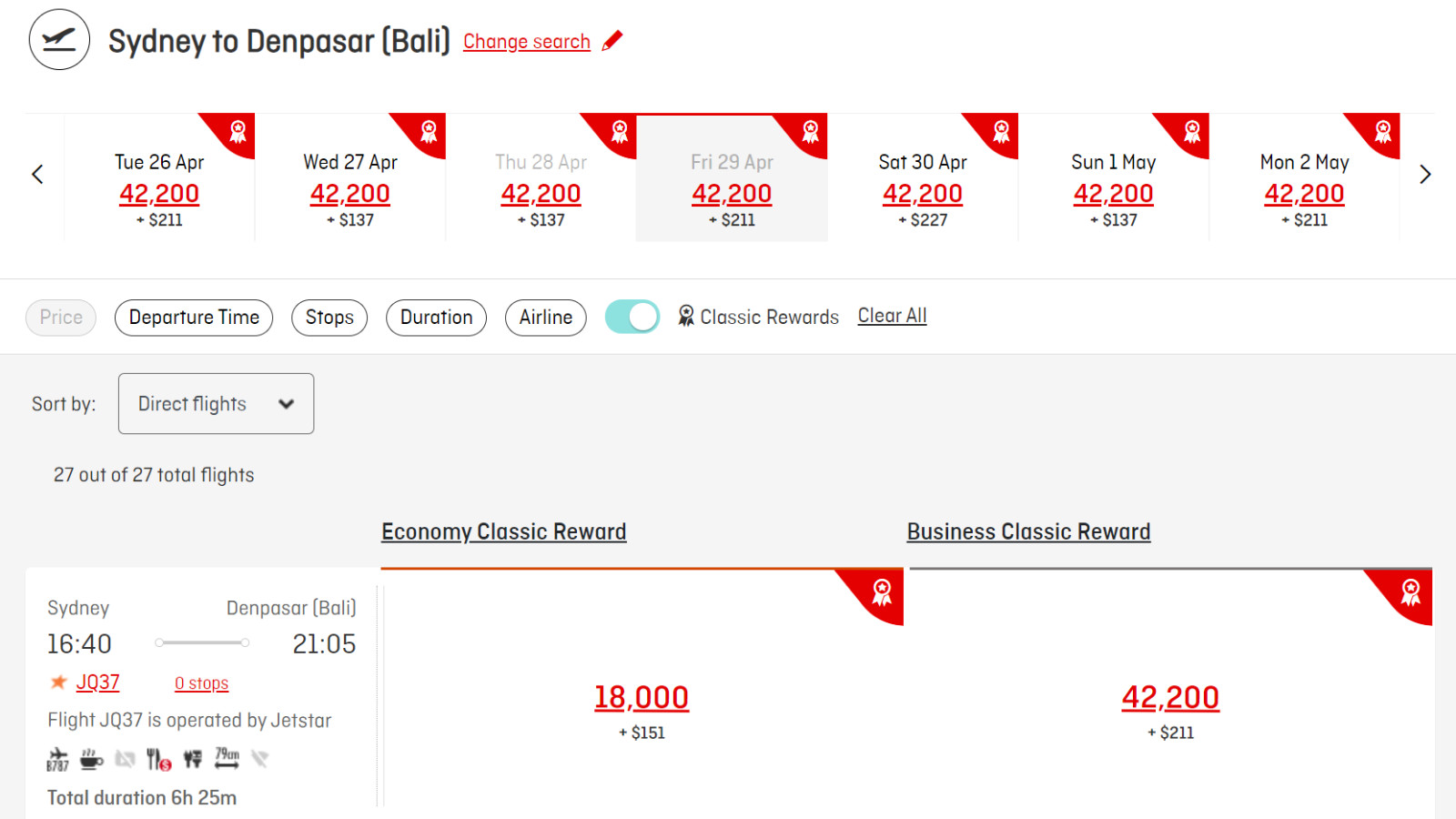Screen dimensions: 1456x819
Task: Click the Clear All link
Action: 892,316
